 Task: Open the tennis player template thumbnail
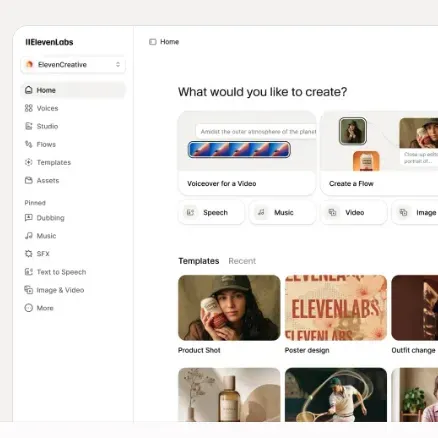pyautogui.click(x=336, y=395)
